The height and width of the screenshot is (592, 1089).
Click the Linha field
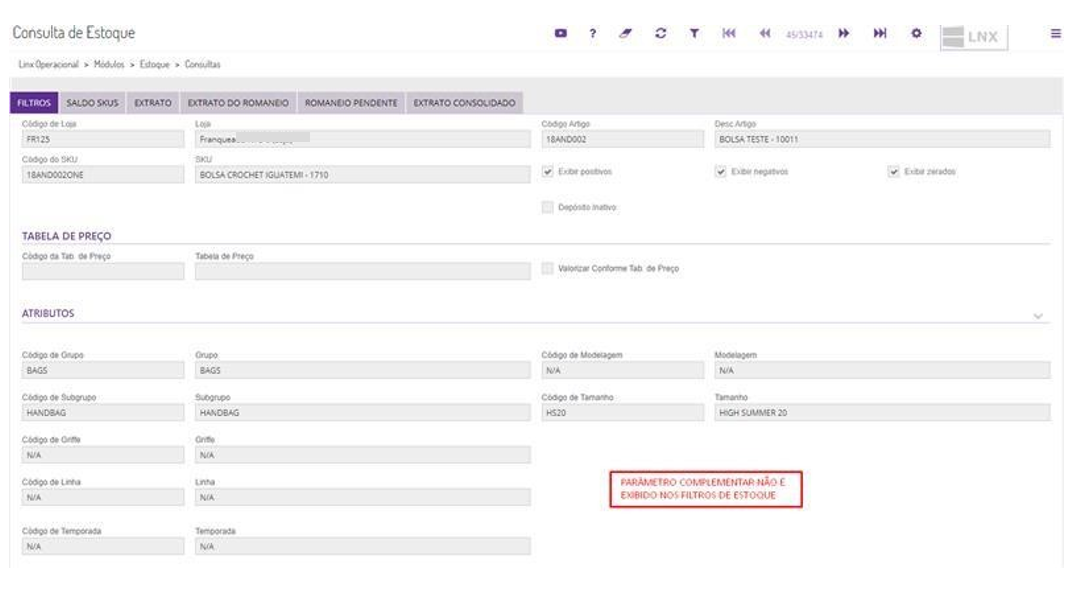point(363,498)
